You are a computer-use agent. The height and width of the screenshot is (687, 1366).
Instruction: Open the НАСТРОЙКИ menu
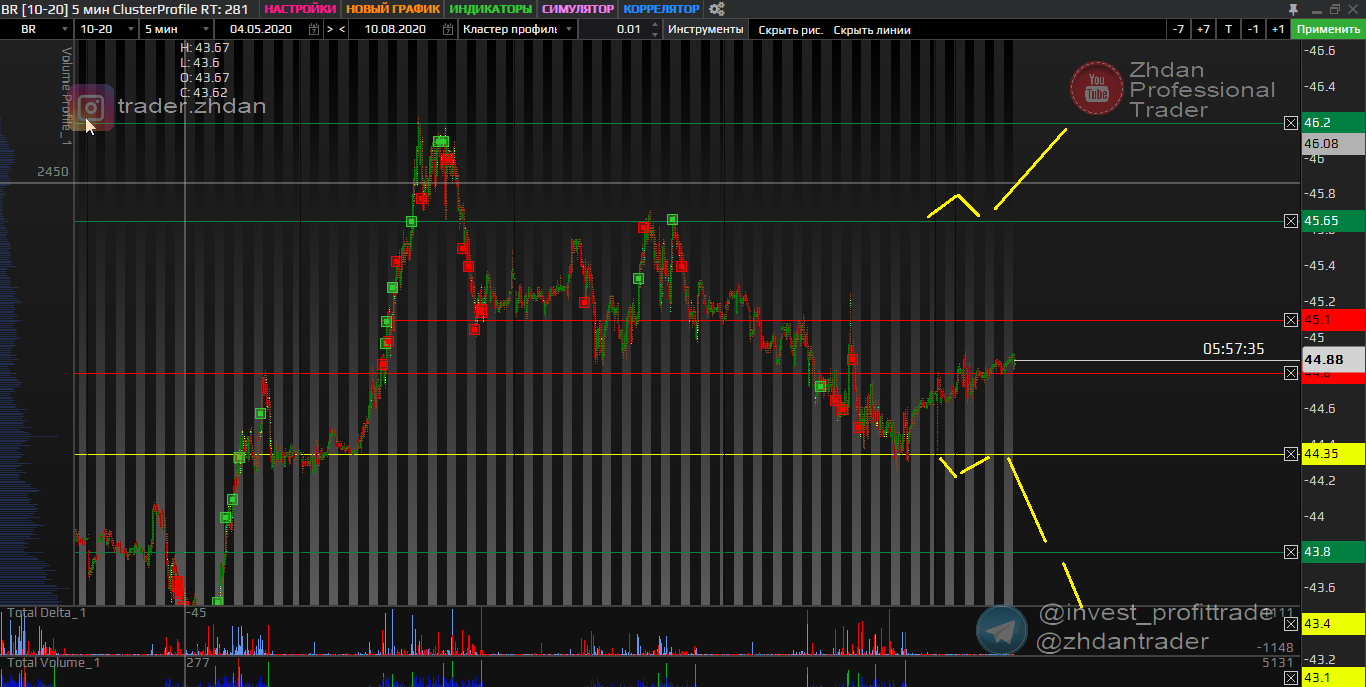pos(300,9)
